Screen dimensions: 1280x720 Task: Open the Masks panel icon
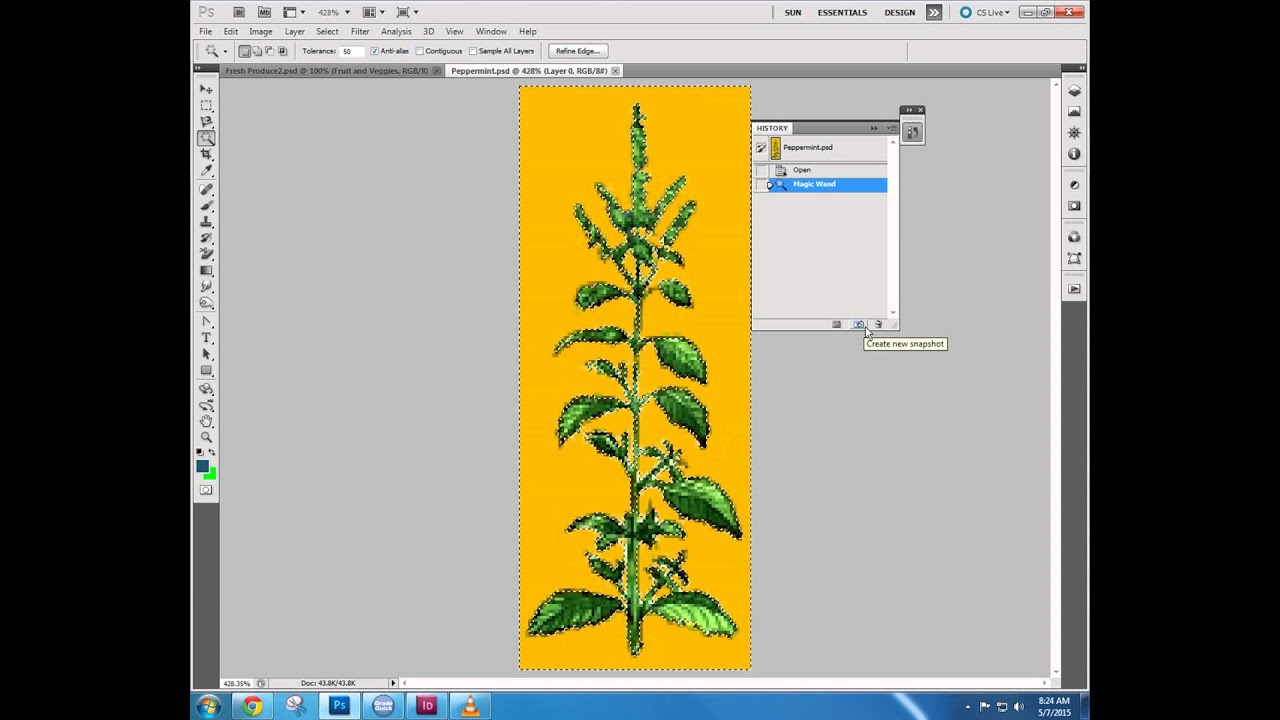1074,206
